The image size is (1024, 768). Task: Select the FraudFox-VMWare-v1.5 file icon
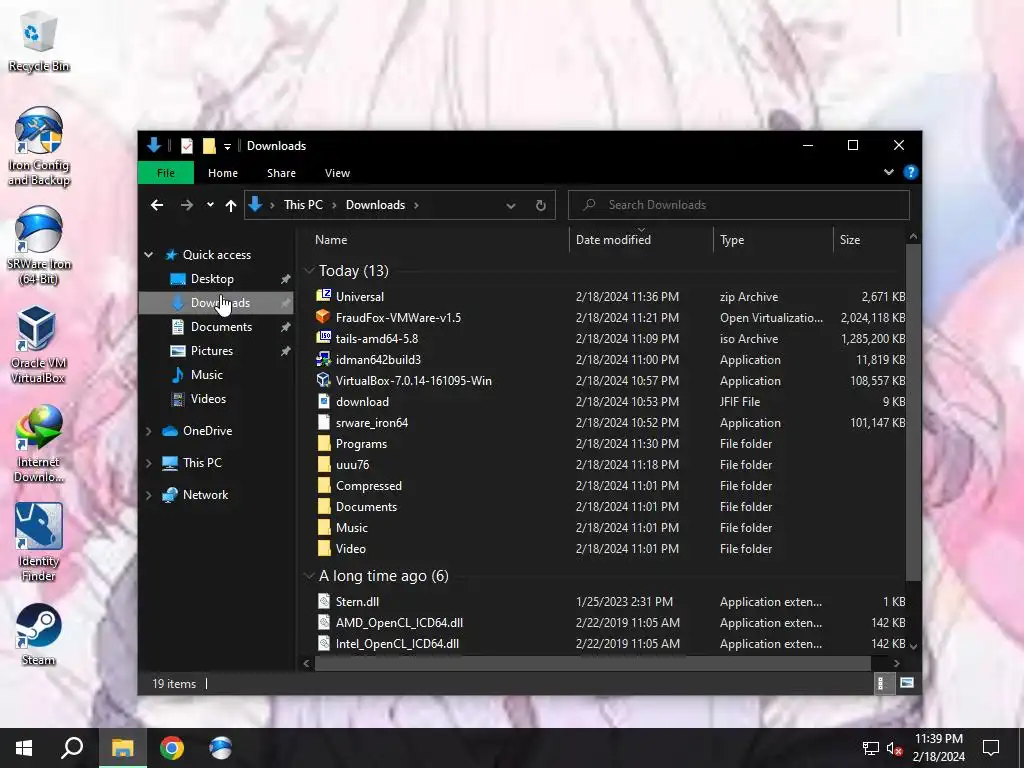323,317
